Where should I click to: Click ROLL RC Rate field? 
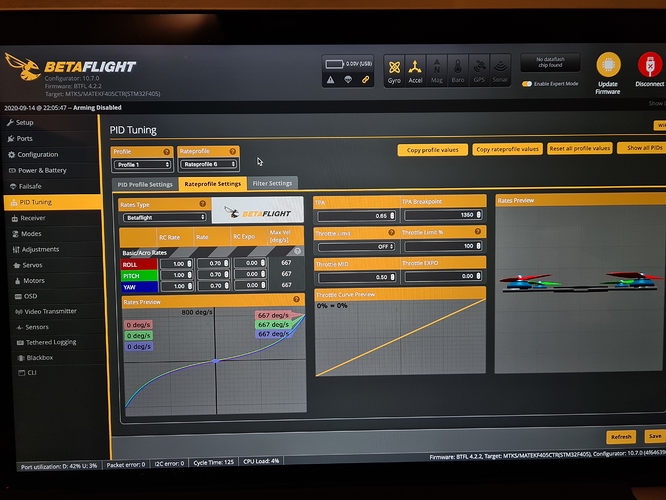point(177,264)
